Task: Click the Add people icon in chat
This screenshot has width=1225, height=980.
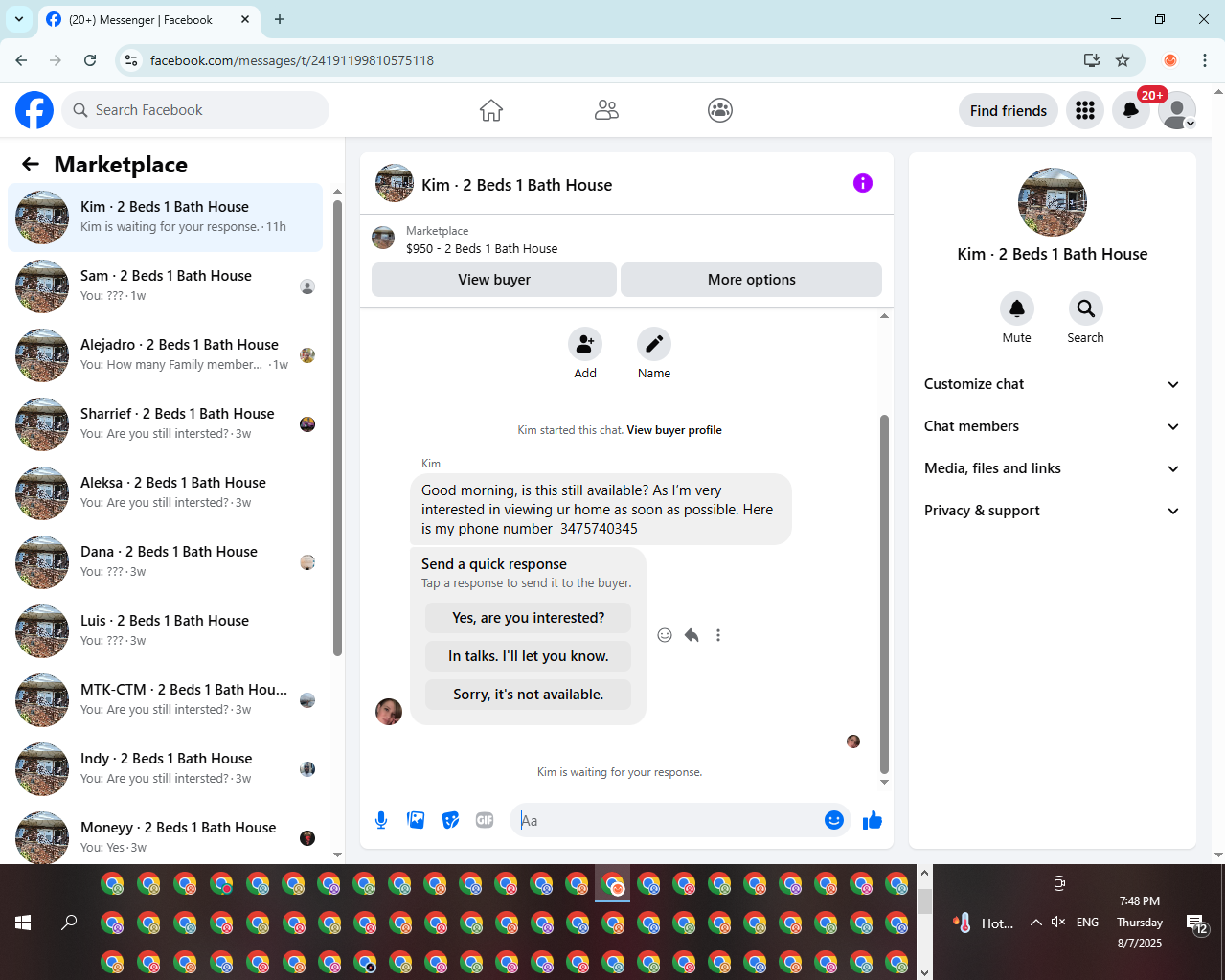Action: pyautogui.click(x=585, y=344)
